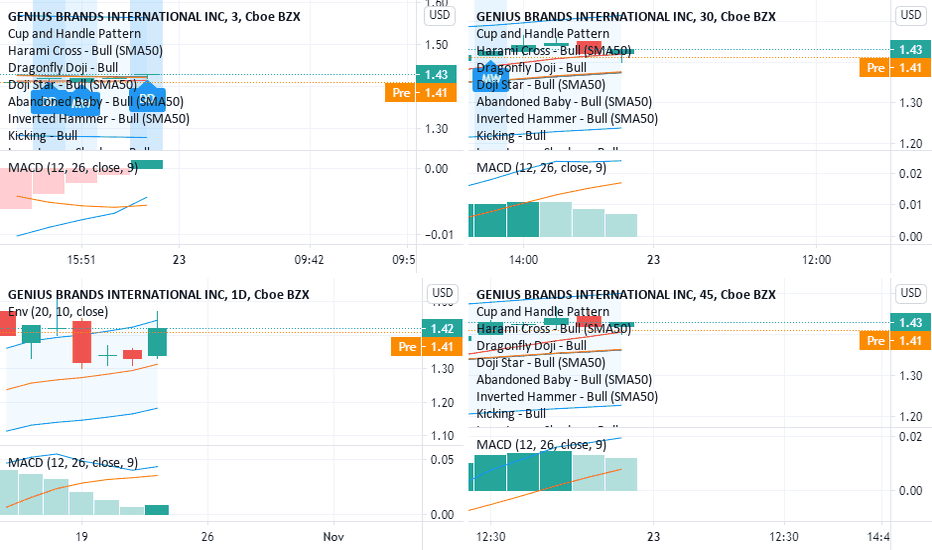Click the 14:00 time axis label in 30-minute chart

coord(523,259)
